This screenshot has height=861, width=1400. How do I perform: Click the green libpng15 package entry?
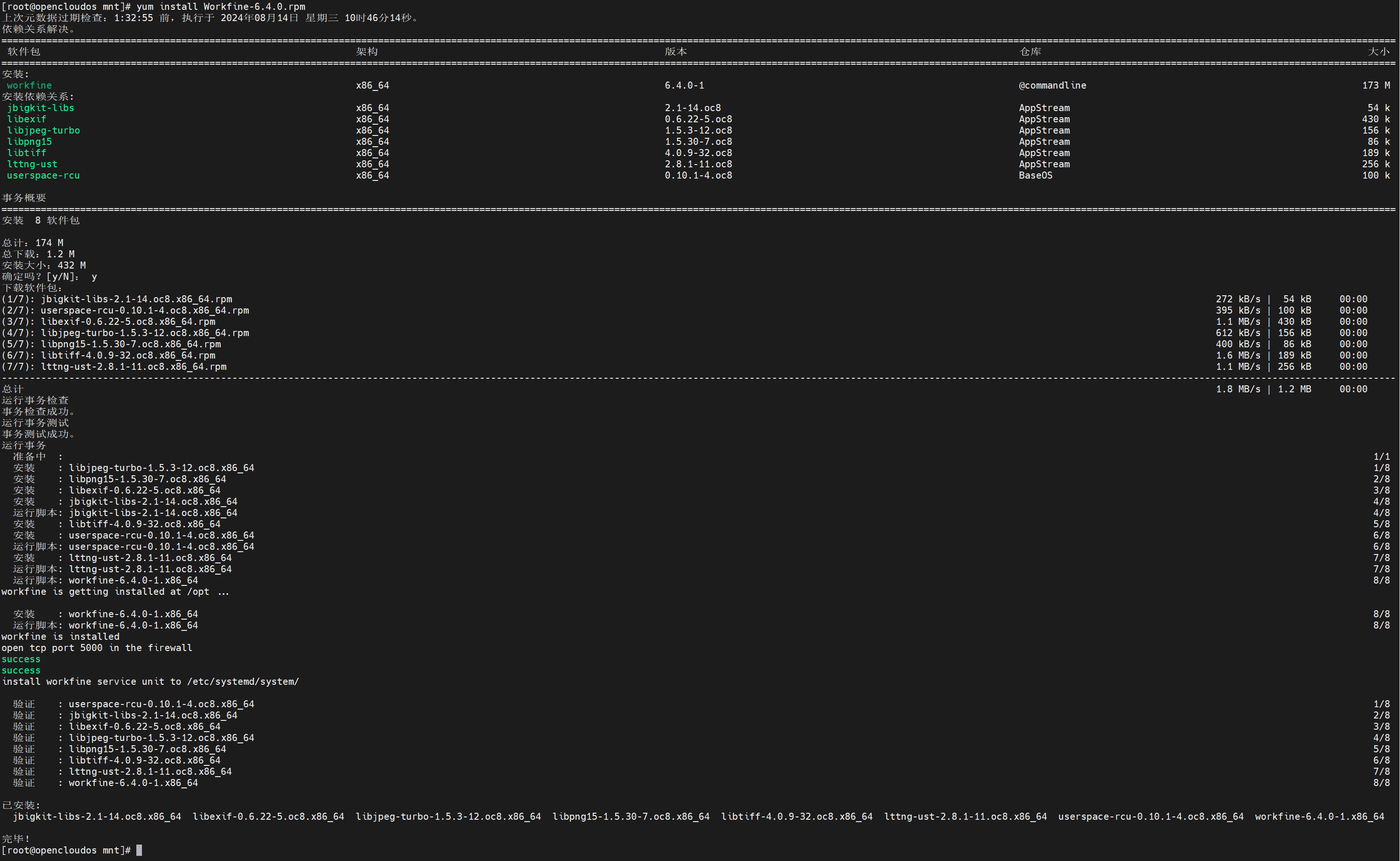point(29,141)
